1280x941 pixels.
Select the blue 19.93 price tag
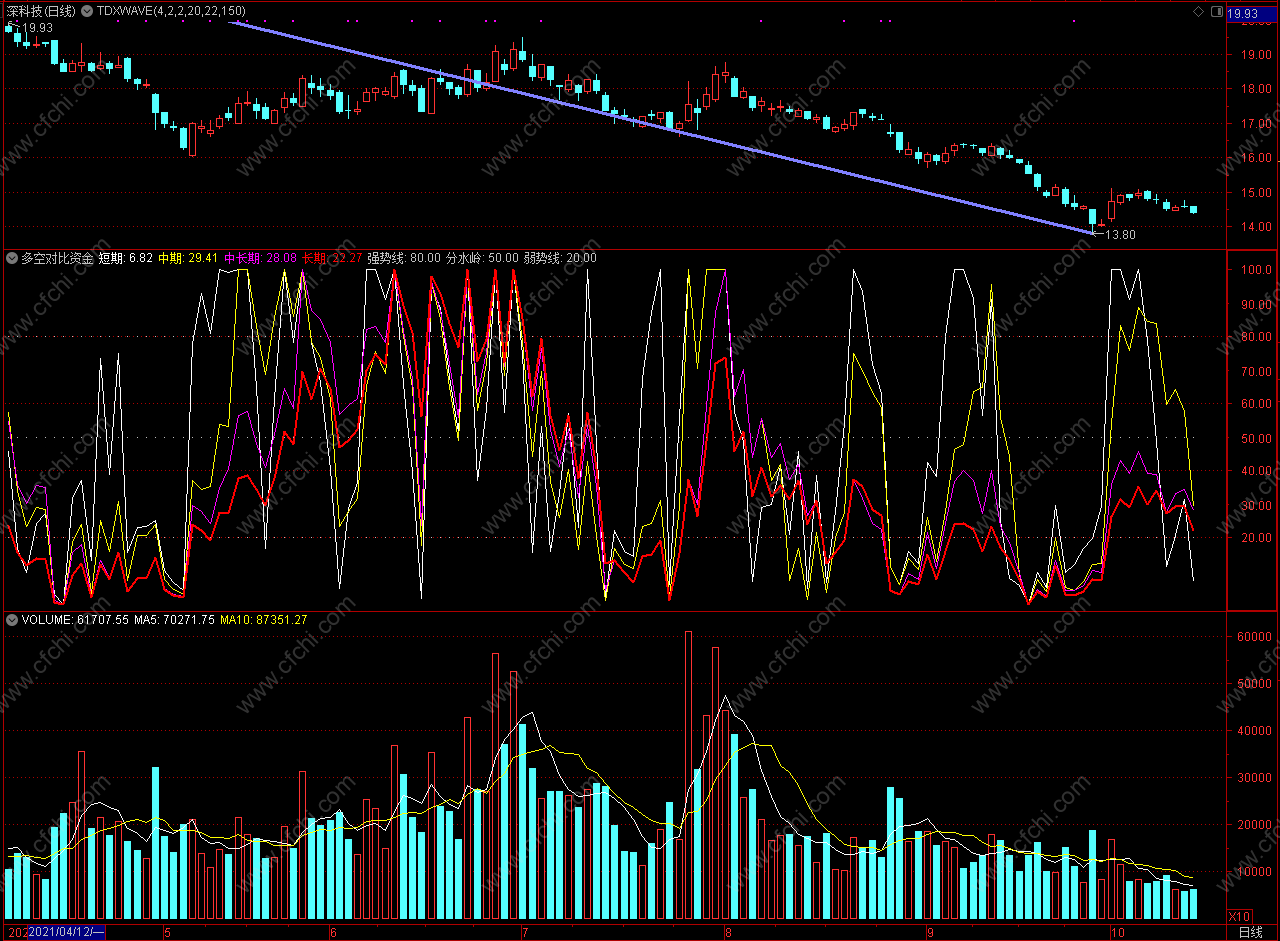[1243, 13]
